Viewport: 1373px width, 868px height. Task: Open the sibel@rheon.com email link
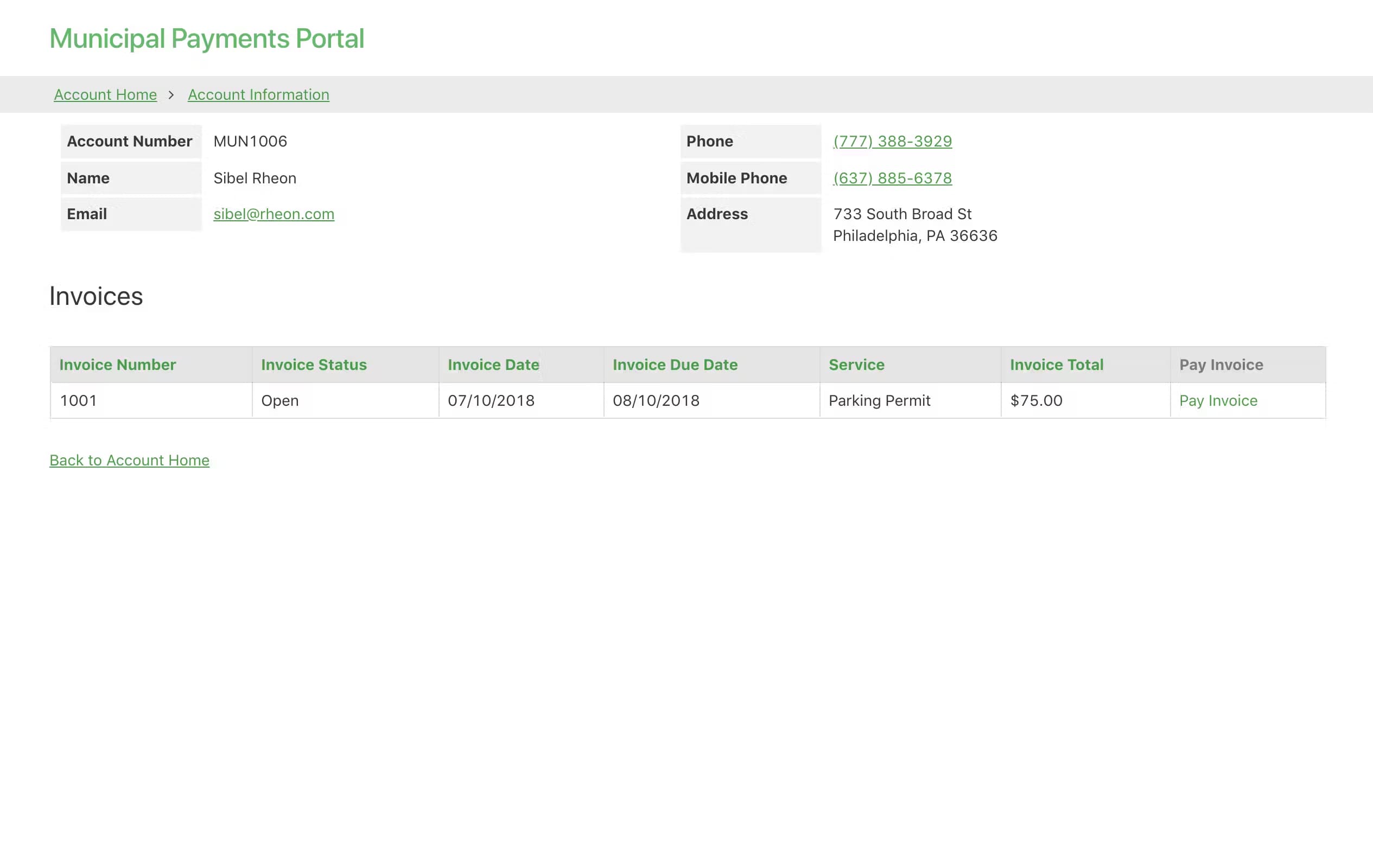click(274, 214)
